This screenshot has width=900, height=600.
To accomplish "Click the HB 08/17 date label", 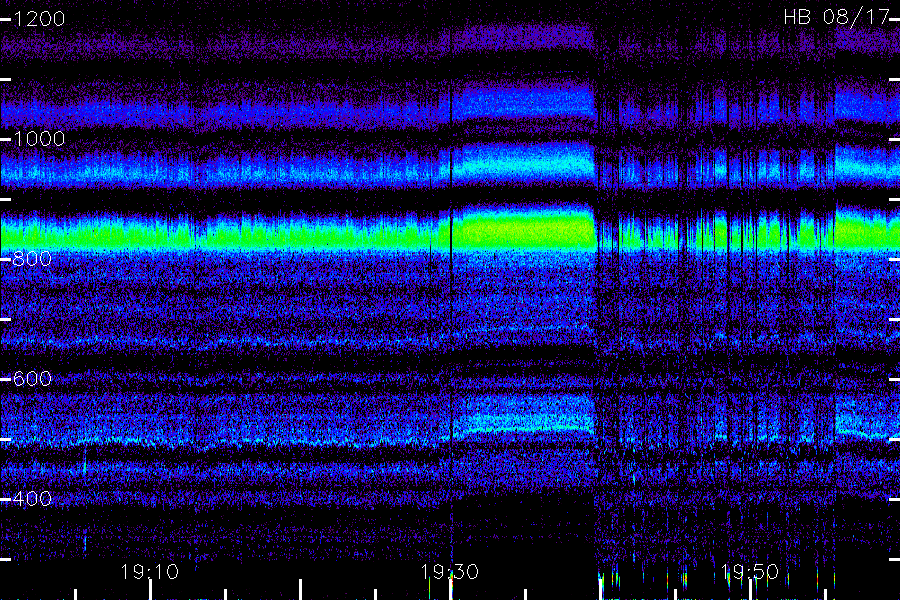I will (836, 17).
